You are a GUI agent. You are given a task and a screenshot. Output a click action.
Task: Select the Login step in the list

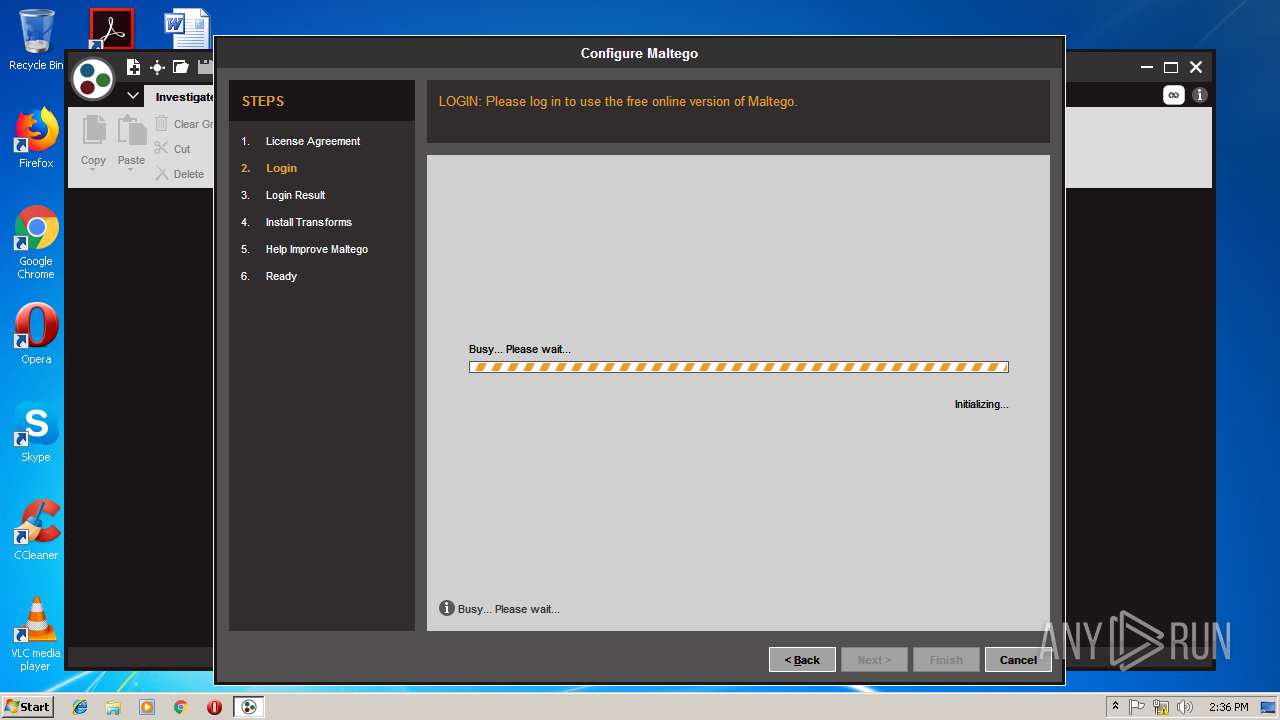[281, 168]
